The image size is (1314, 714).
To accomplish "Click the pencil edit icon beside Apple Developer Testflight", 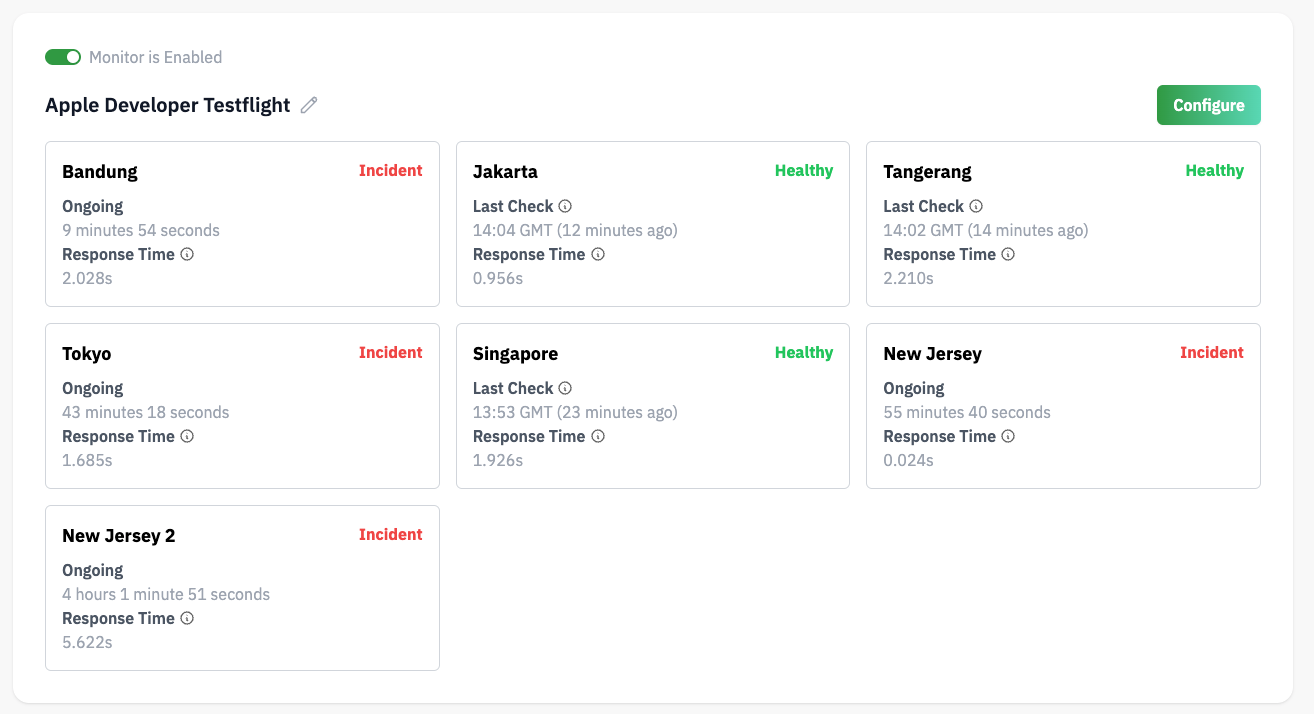I will point(309,105).
